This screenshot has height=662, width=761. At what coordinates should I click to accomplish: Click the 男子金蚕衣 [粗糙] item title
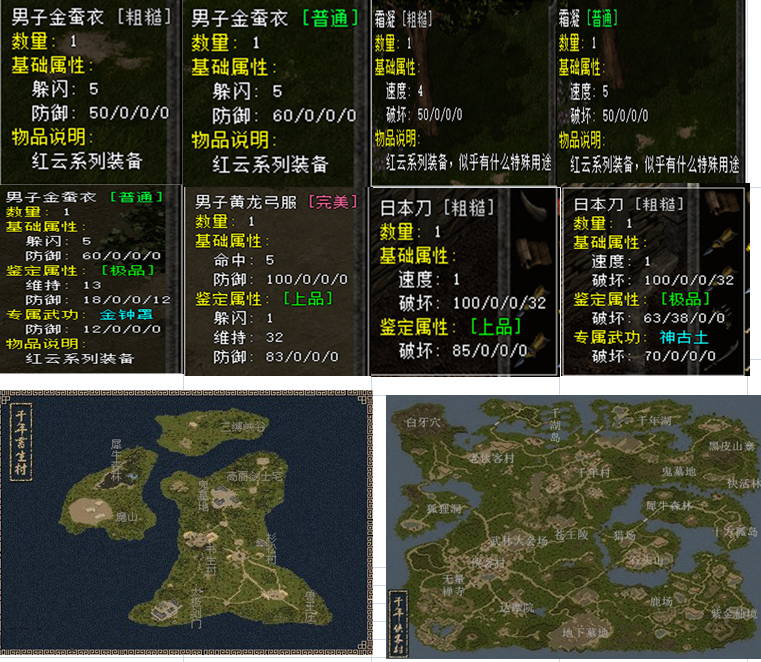click(48, 18)
